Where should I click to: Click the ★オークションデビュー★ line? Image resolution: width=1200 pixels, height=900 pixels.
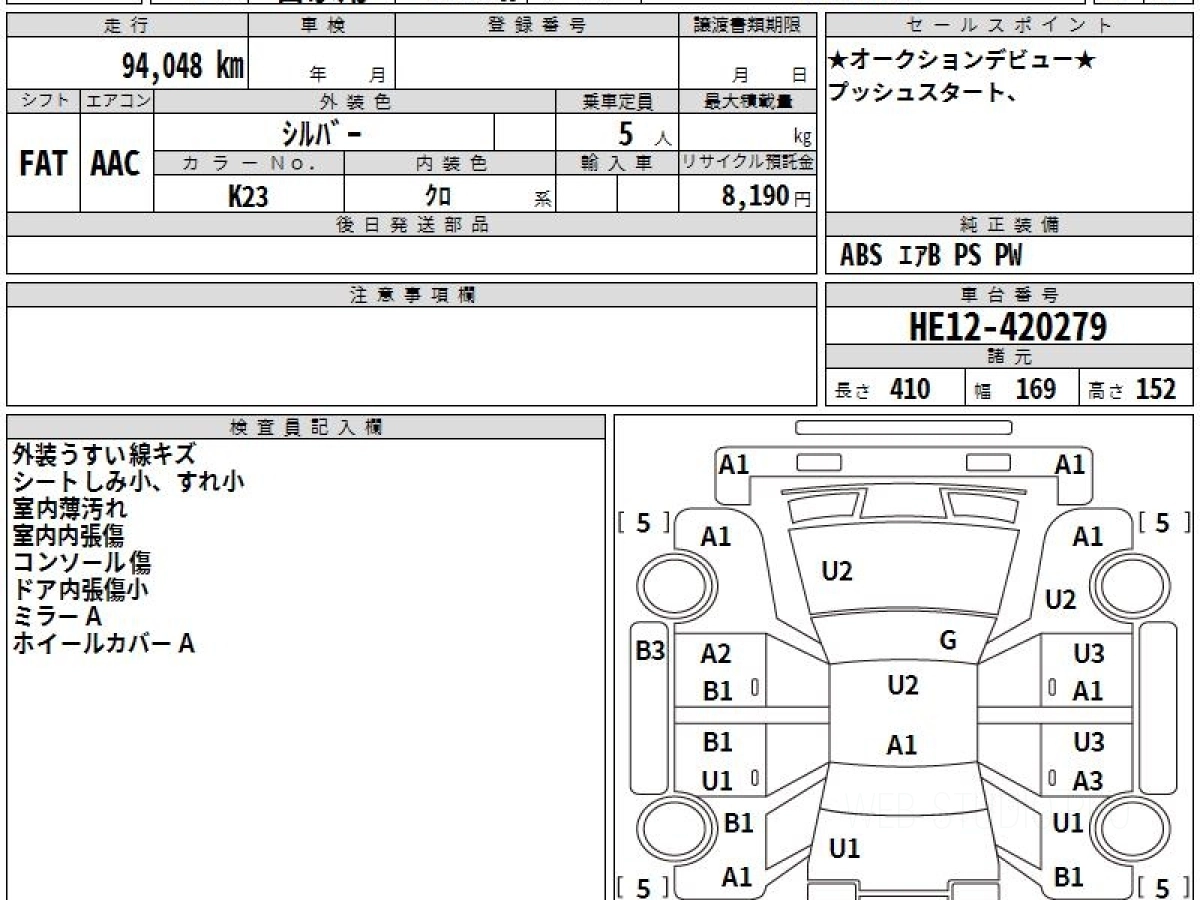click(x=962, y=62)
